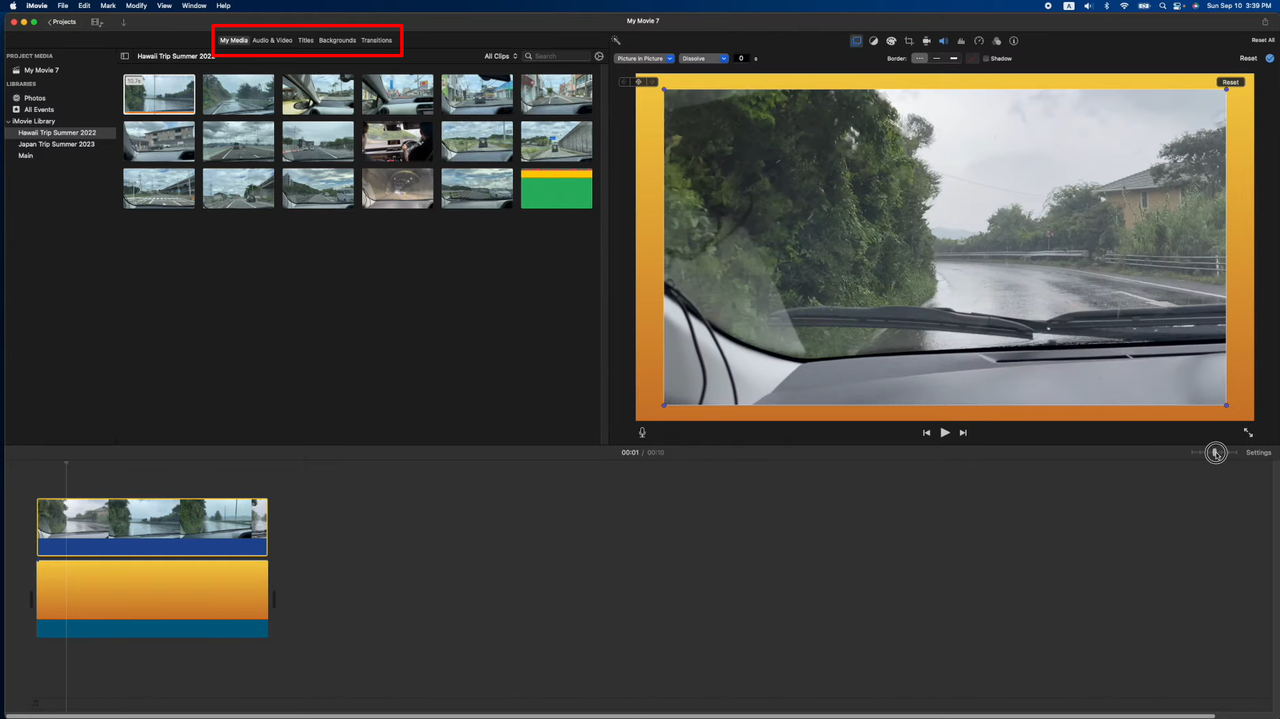Collapse the iMovie Library tree
The image size is (1280, 719).
point(8,121)
